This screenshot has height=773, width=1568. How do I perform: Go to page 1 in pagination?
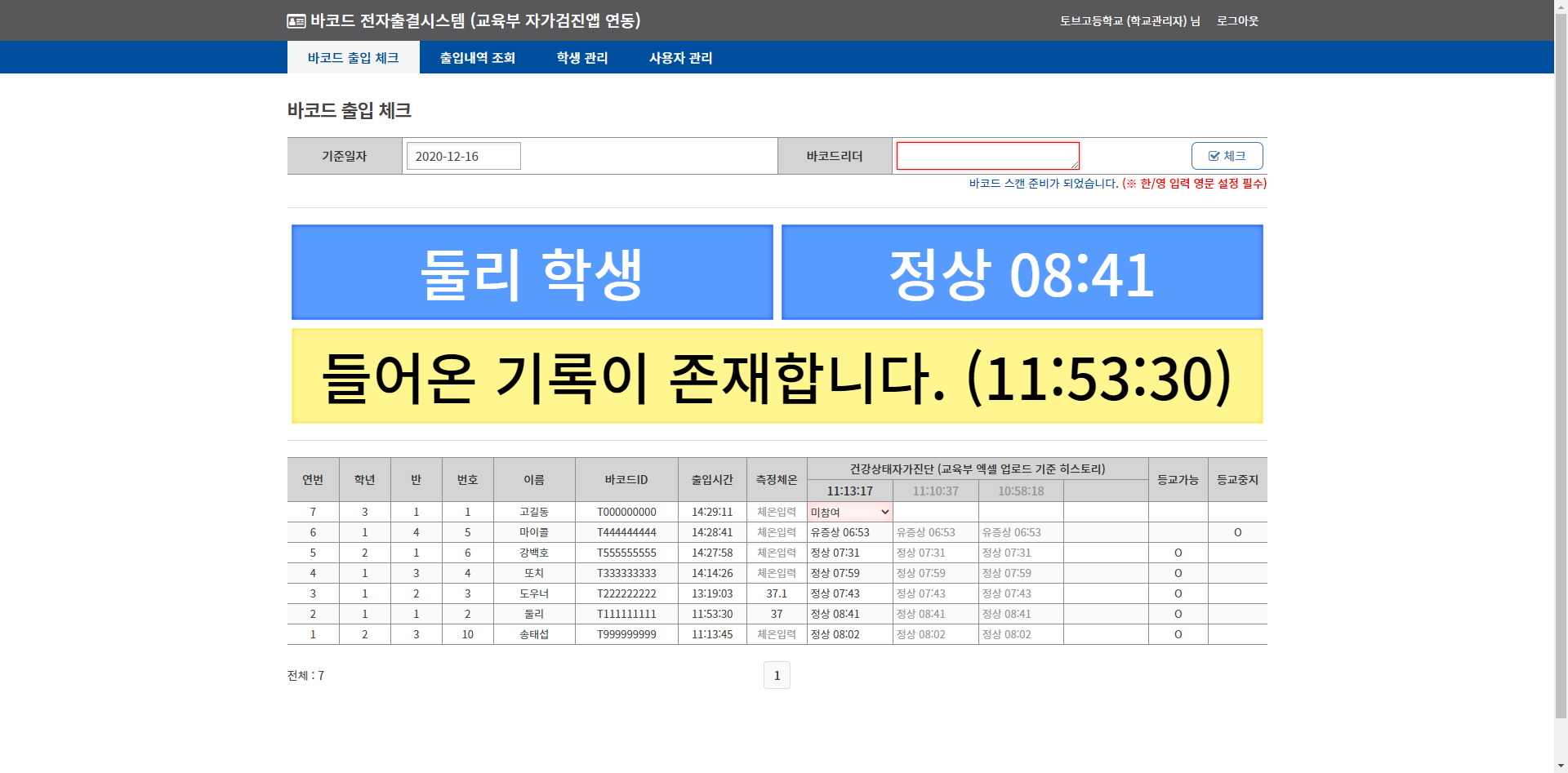click(777, 675)
